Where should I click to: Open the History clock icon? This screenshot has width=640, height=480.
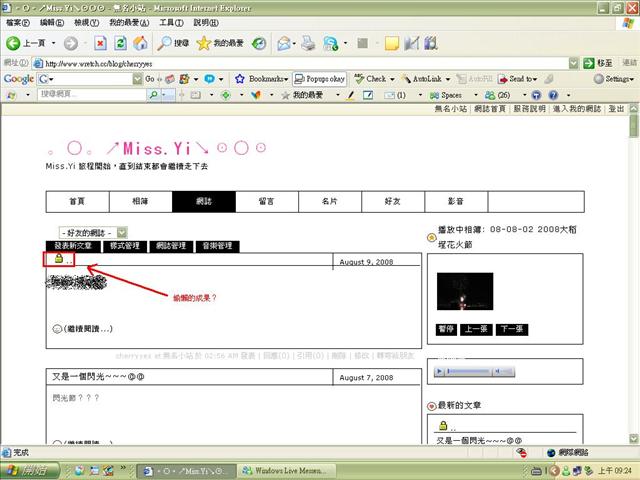tap(259, 43)
